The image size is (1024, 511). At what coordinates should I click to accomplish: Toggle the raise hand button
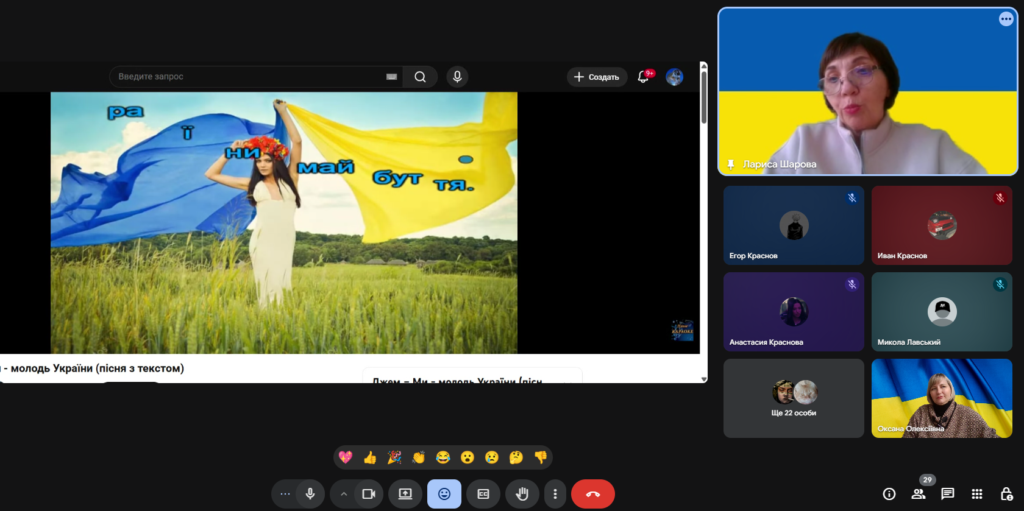point(522,494)
